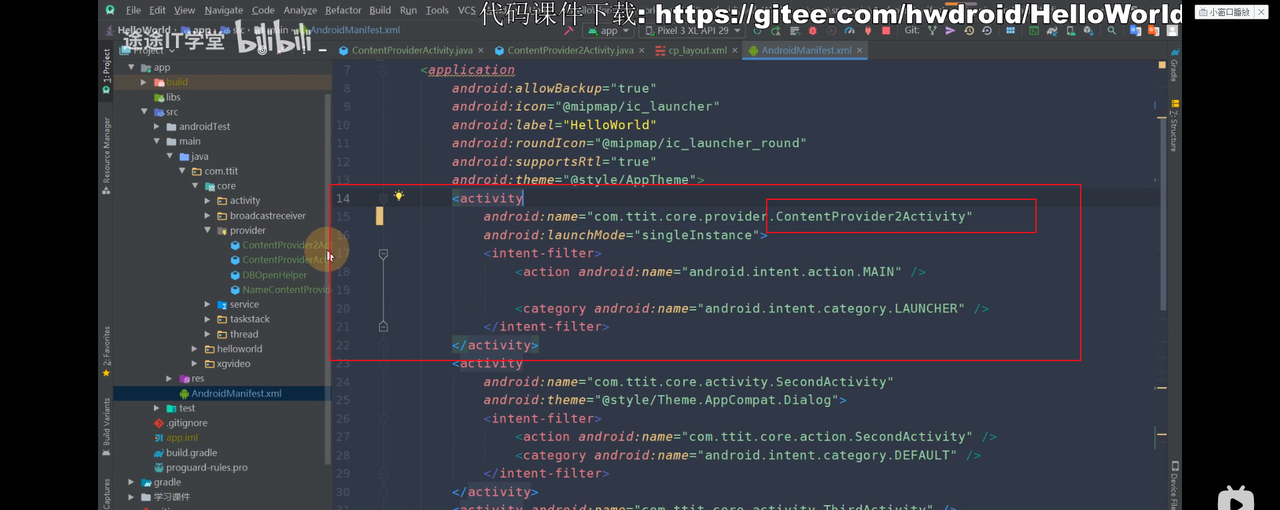Expand the build folder
Viewport: 1280px width, 510px height.
coord(144,82)
